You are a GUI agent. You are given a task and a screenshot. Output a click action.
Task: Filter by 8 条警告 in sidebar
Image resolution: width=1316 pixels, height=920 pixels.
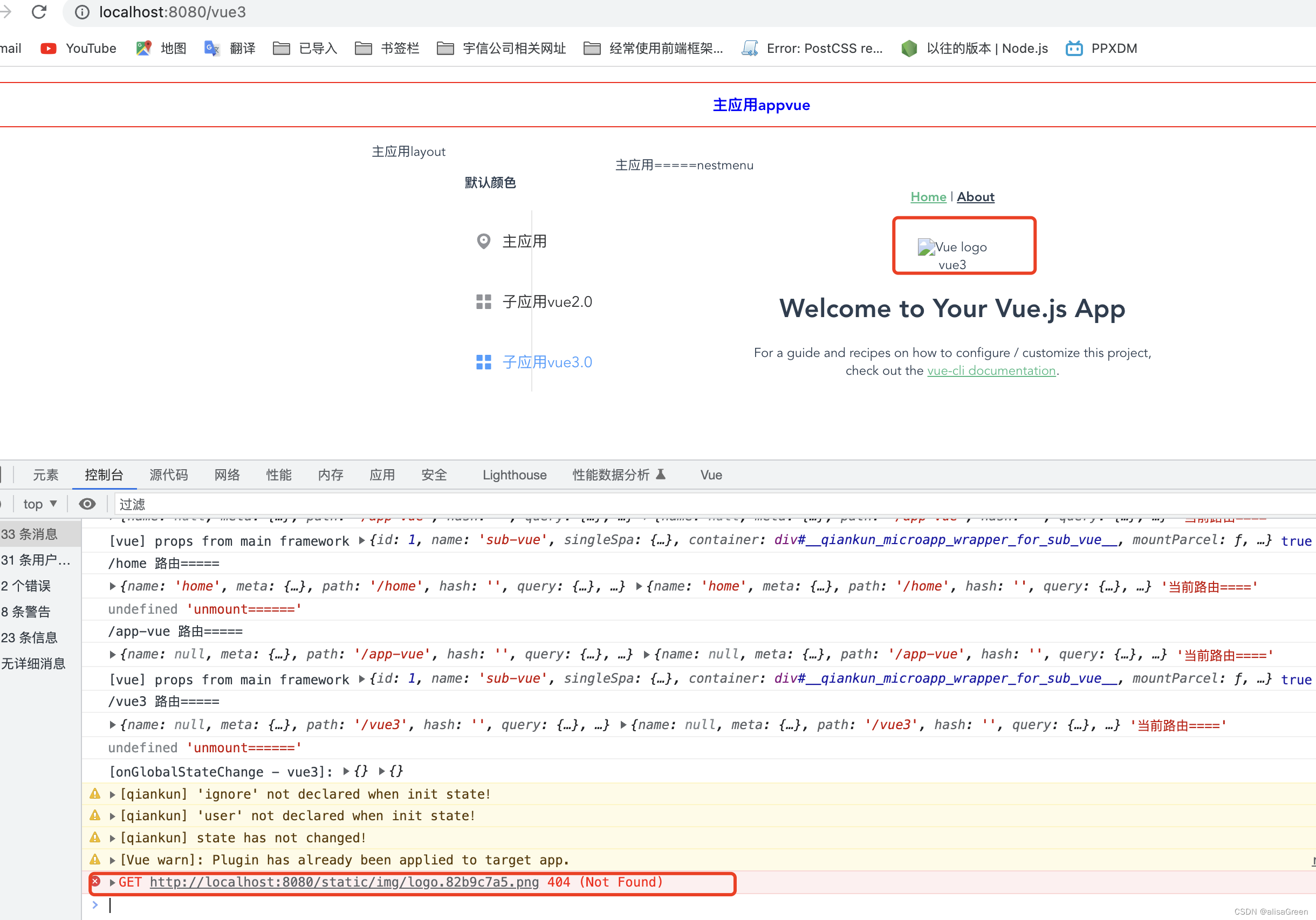(40, 612)
